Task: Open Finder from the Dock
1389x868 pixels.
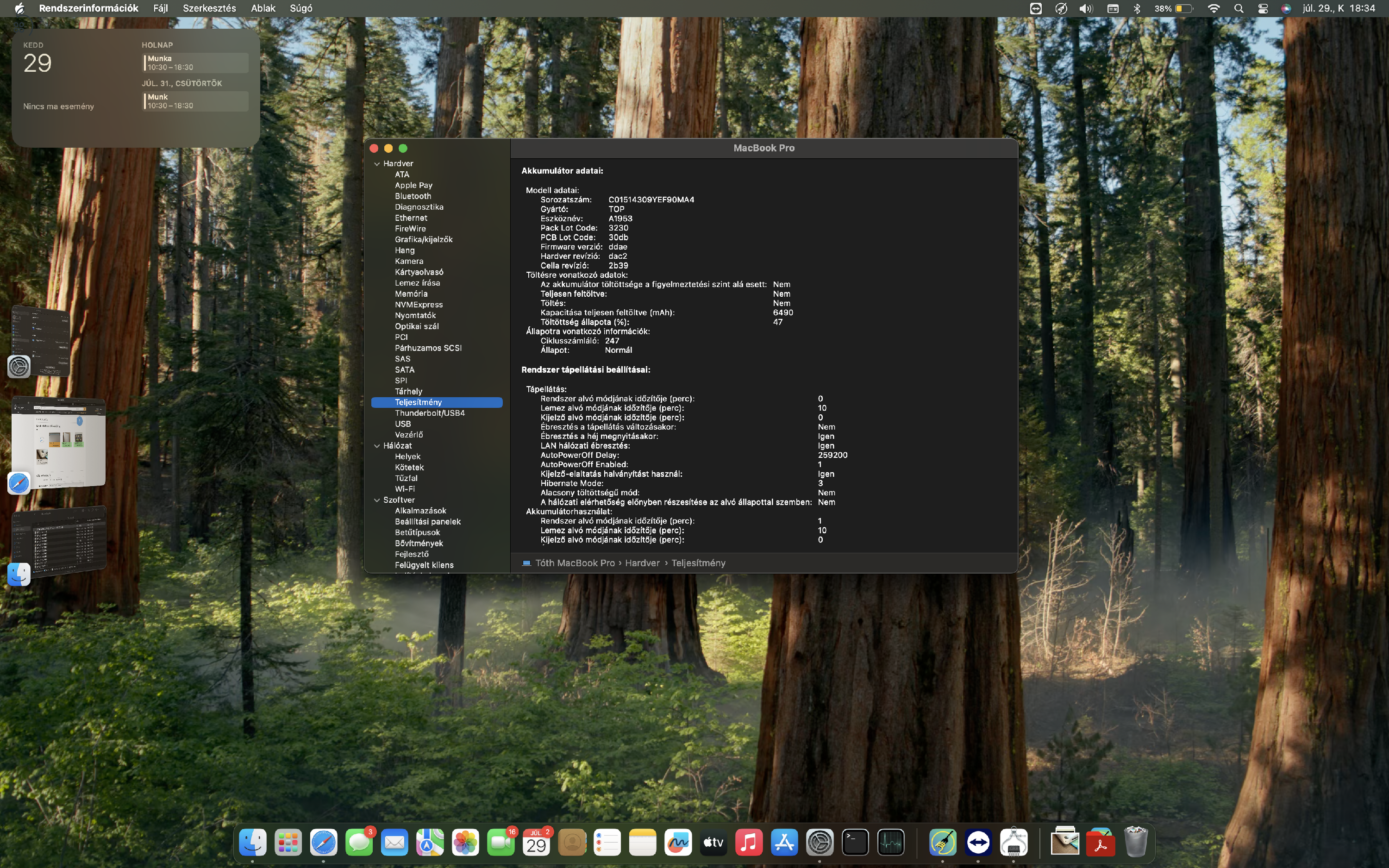Action: [252, 842]
